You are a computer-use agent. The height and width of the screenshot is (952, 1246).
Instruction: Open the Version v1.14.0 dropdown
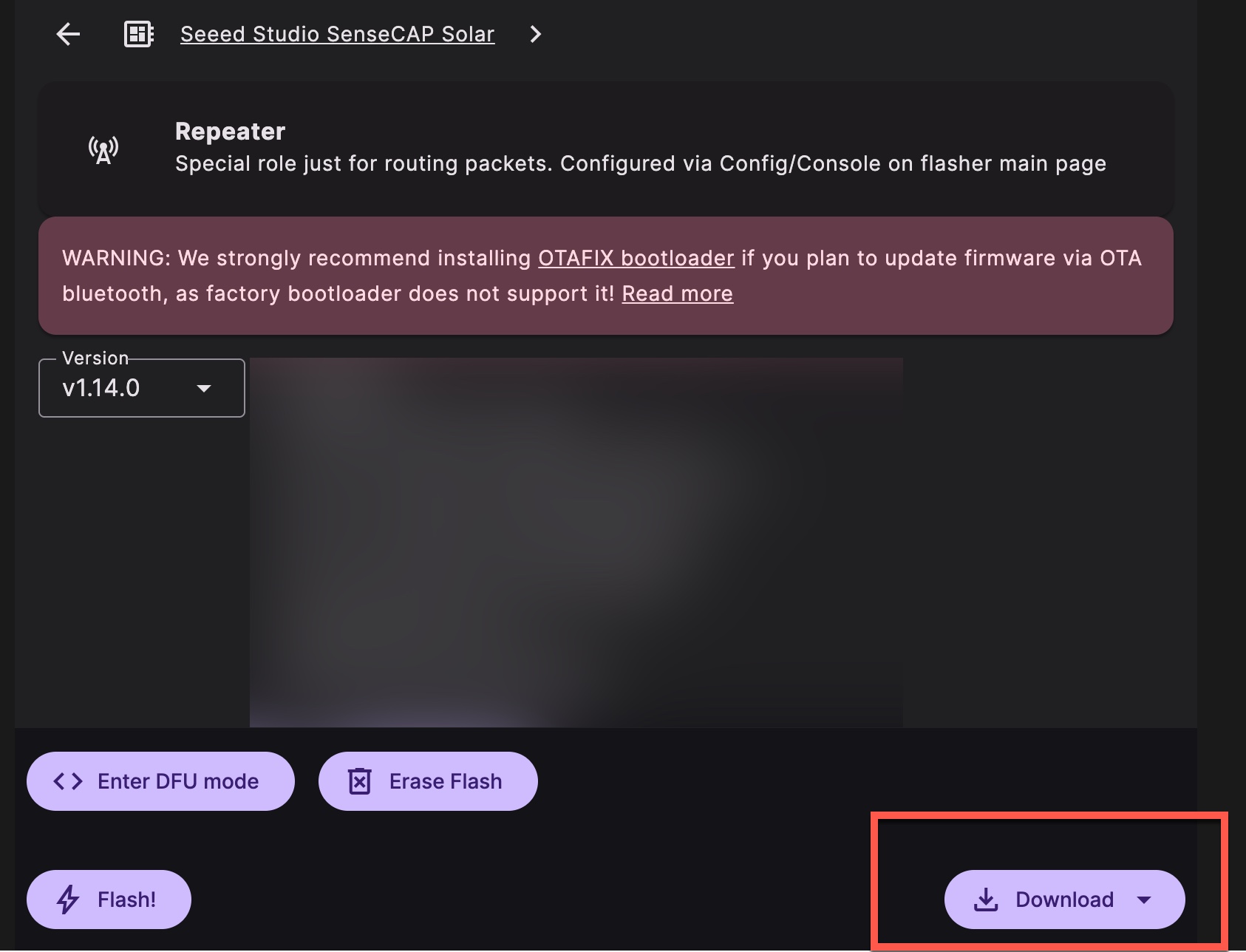coord(141,388)
